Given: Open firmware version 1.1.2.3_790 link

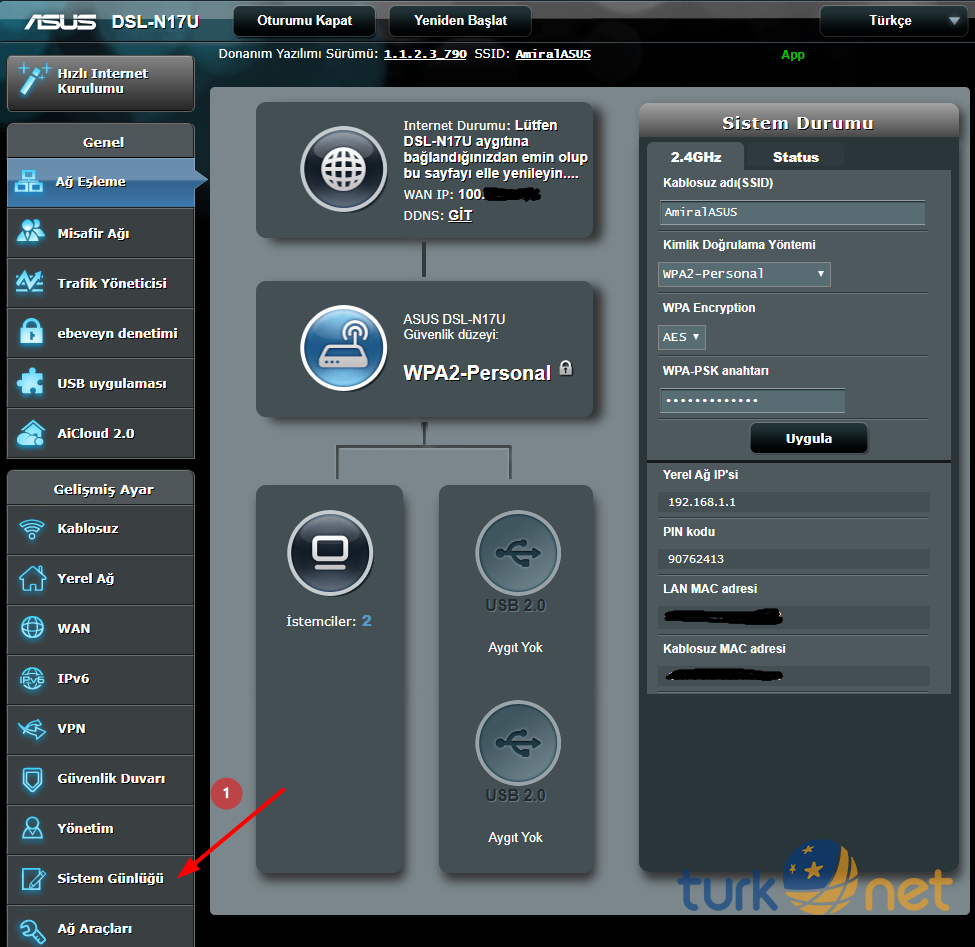Looking at the screenshot, I should click(425, 54).
